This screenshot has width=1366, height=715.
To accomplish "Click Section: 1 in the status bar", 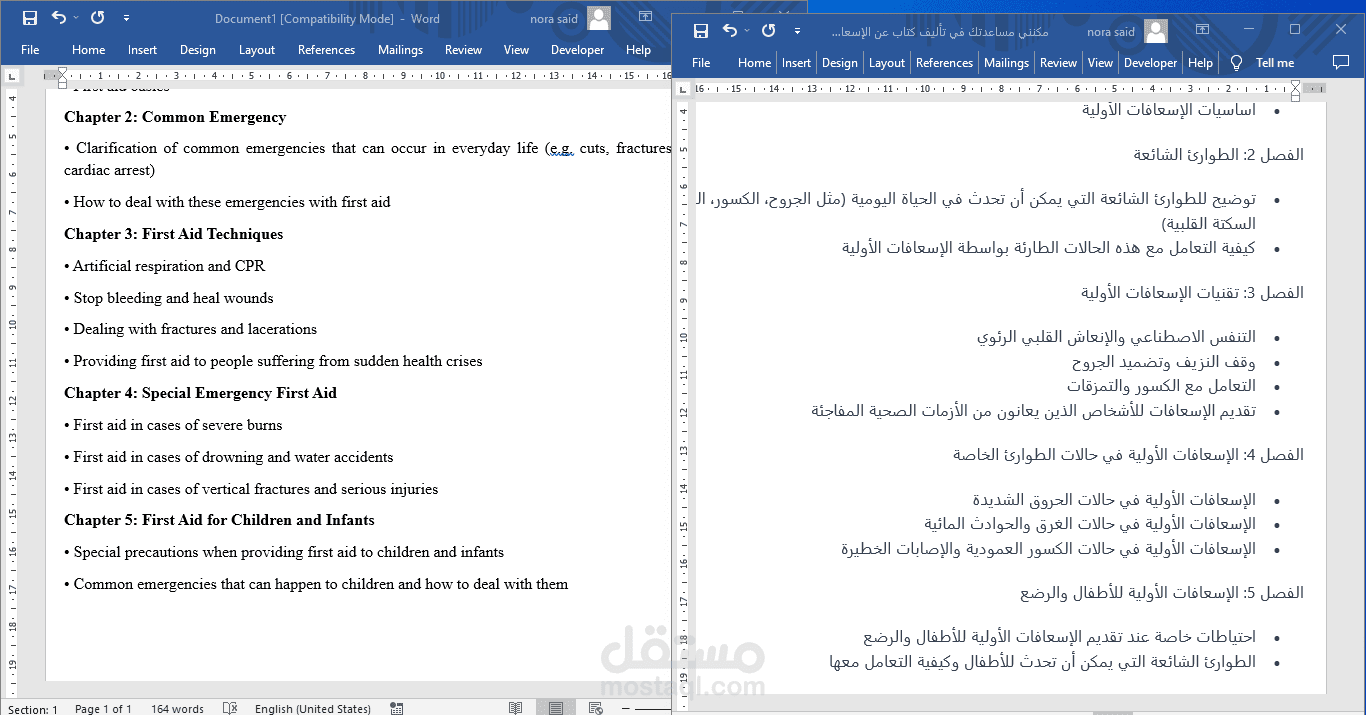I will 33,709.
